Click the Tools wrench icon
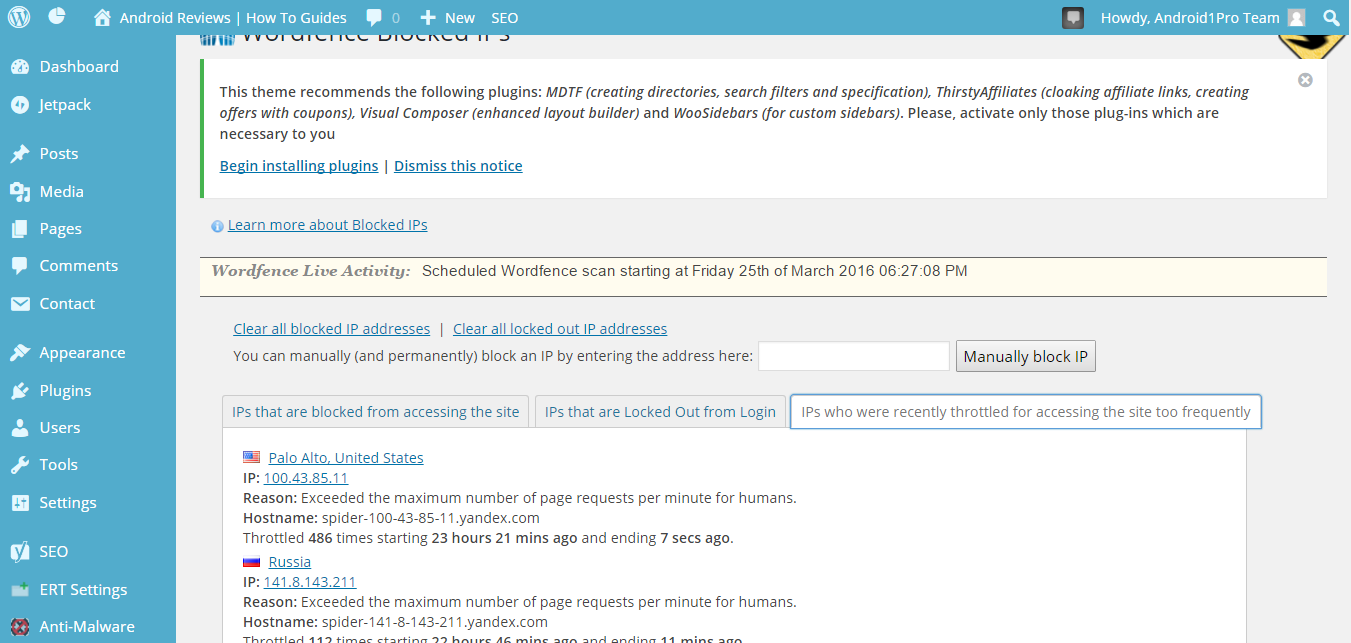The width and height of the screenshot is (1351, 643). 20,465
